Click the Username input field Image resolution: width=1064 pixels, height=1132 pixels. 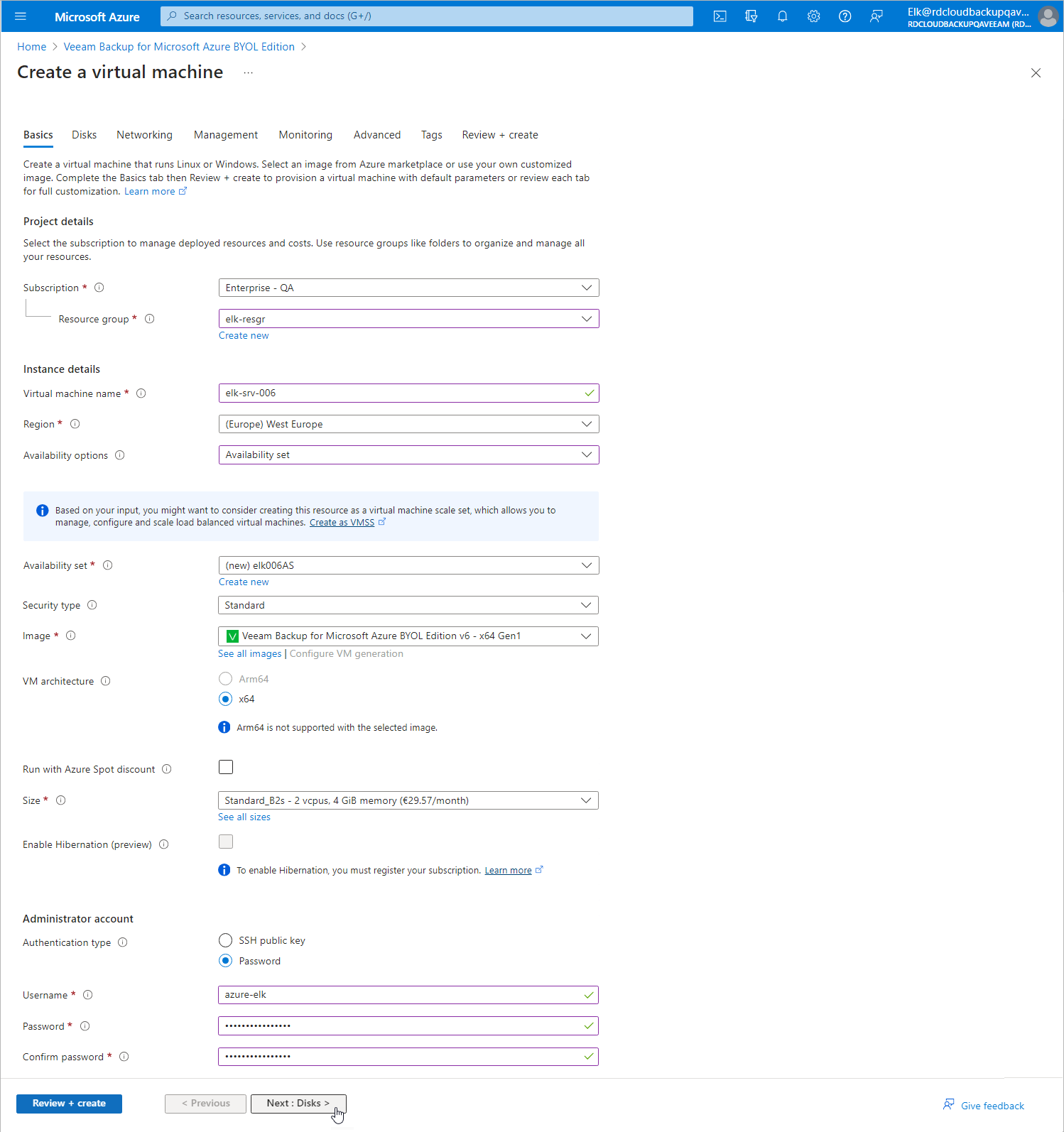[x=408, y=995]
